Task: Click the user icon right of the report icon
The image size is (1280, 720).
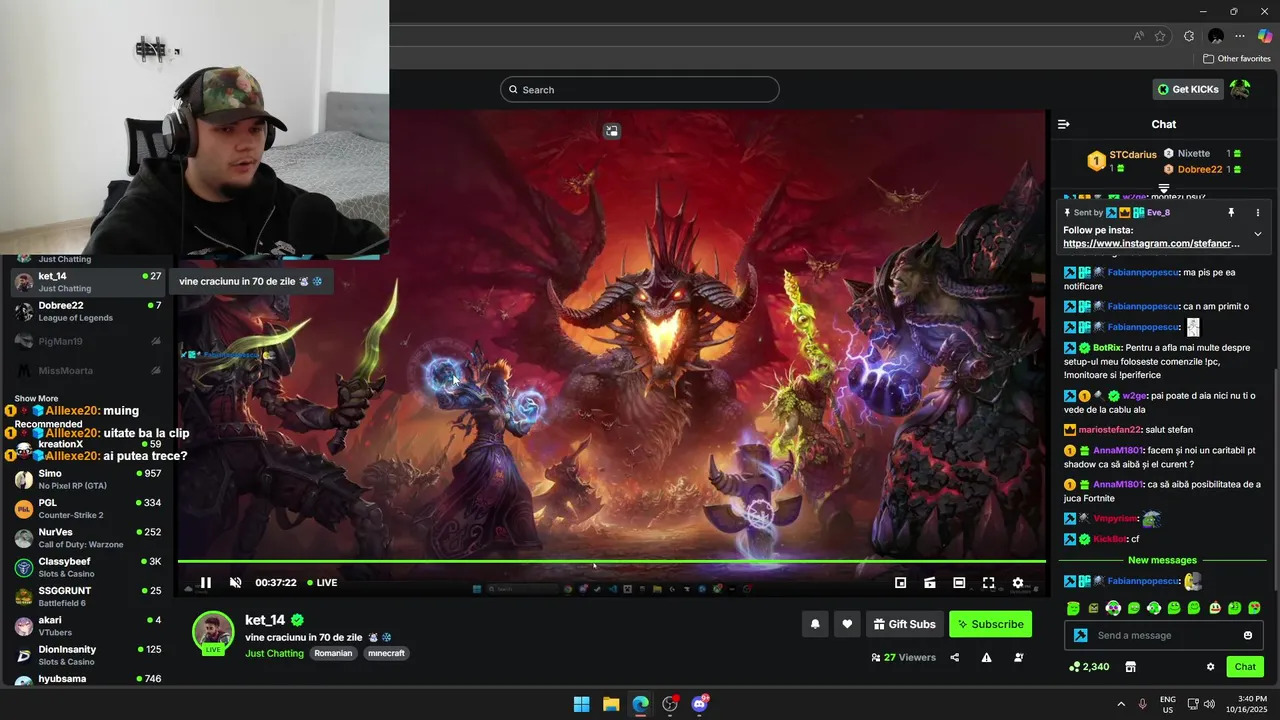Action: [x=1018, y=657]
